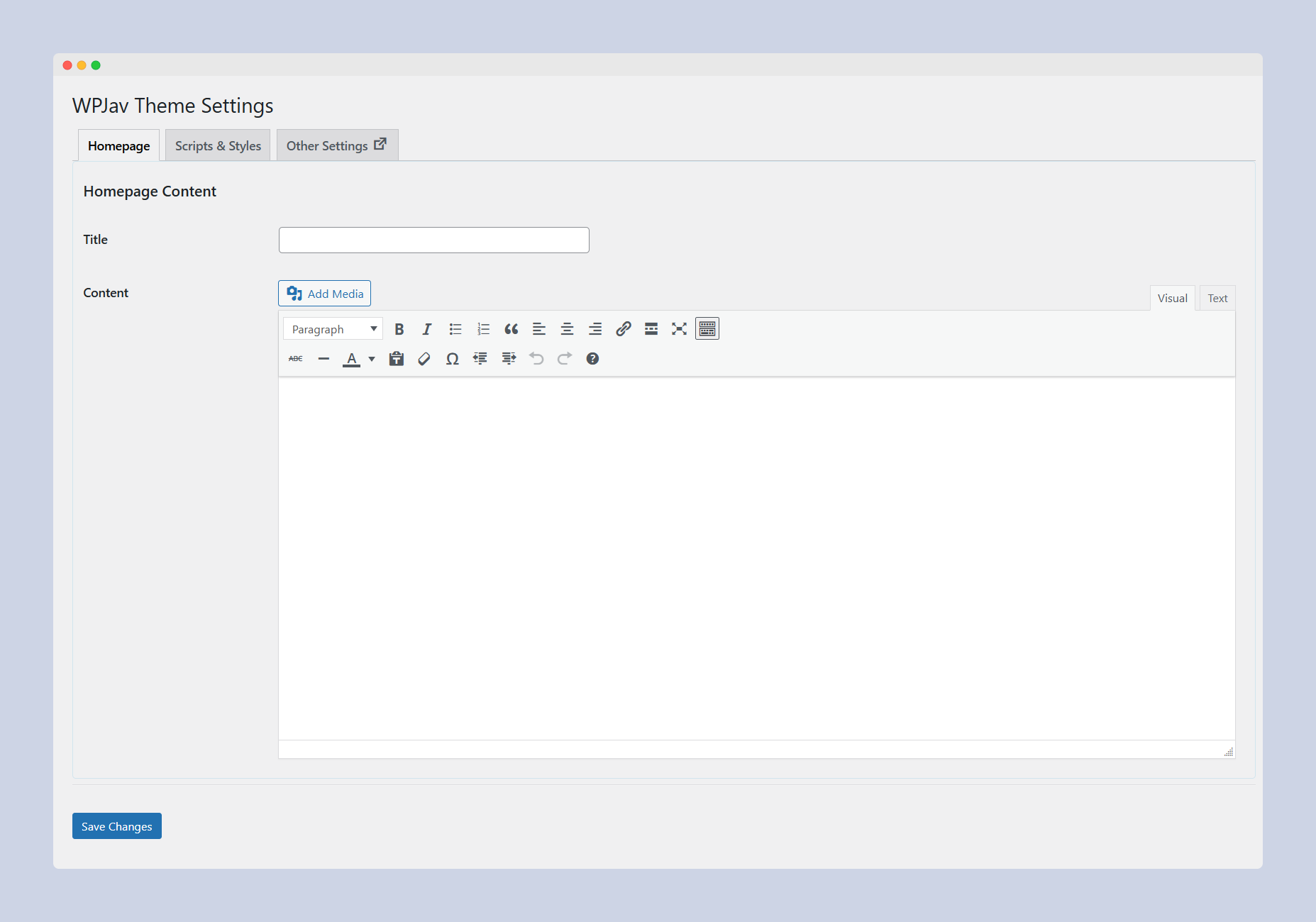Viewport: 1316px width, 922px height.
Task: Redo the last edit
Action: [565, 359]
